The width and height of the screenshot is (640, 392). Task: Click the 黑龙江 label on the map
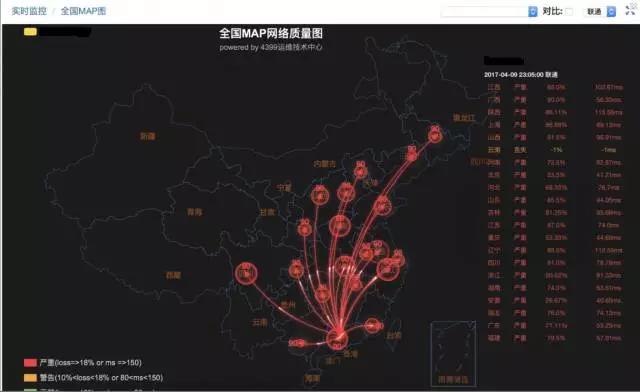(464, 118)
